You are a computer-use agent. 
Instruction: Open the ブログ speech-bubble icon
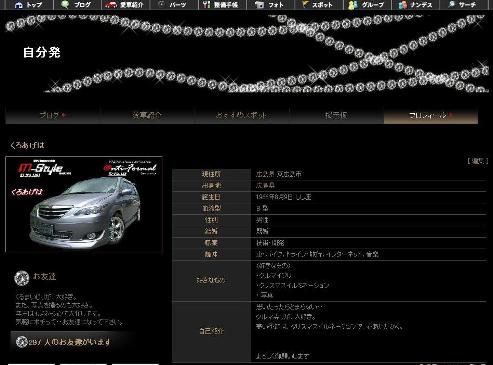click(x=65, y=5)
